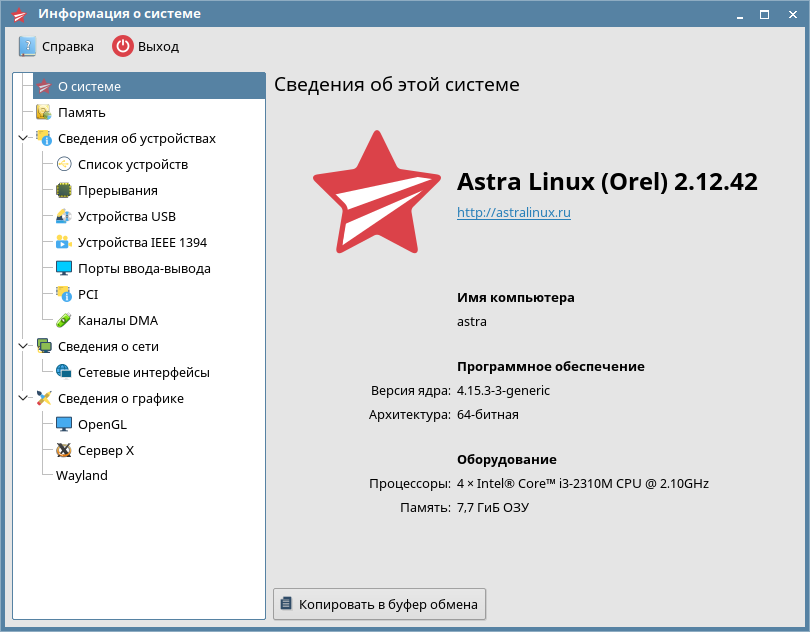Open Справка from the toolbar

56,47
